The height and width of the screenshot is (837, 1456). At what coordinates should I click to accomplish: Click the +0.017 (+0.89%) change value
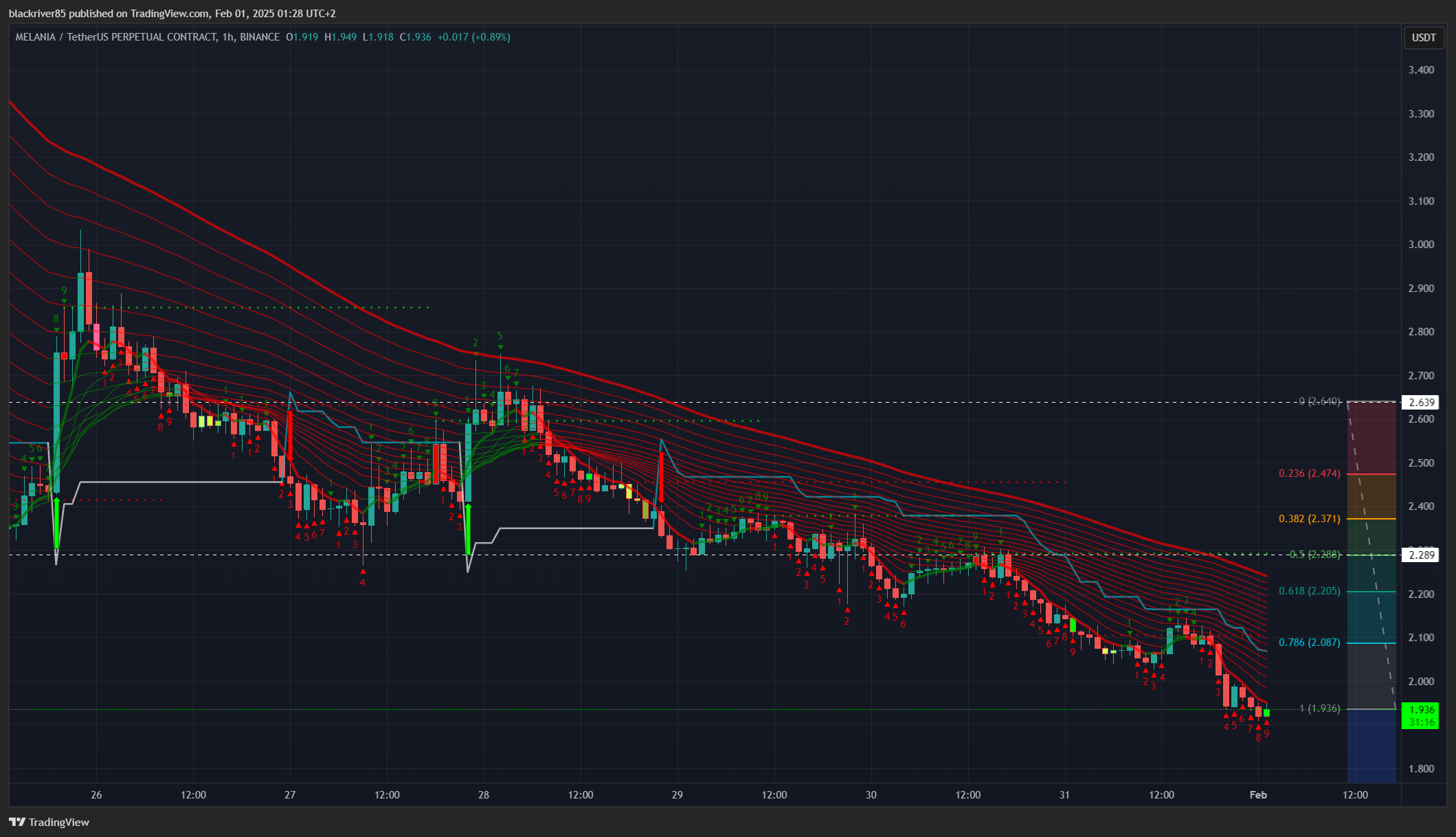point(473,37)
